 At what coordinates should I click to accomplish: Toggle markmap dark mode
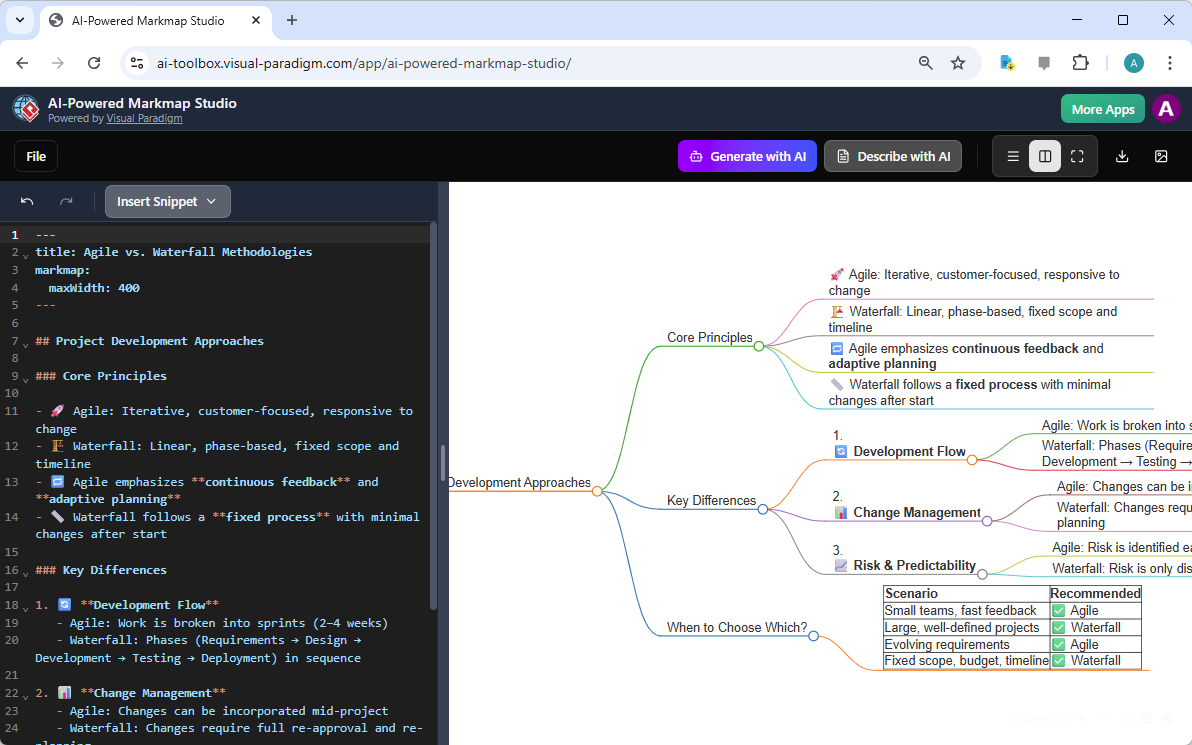point(1170,719)
